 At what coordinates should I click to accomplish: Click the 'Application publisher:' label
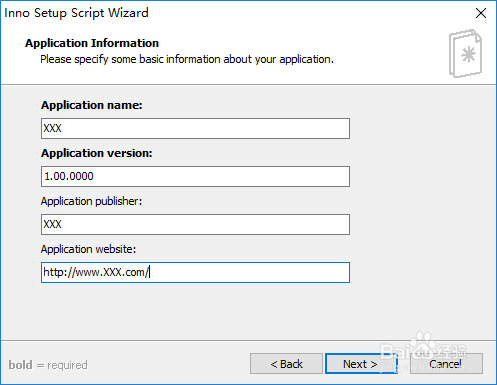tap(91, 201)
